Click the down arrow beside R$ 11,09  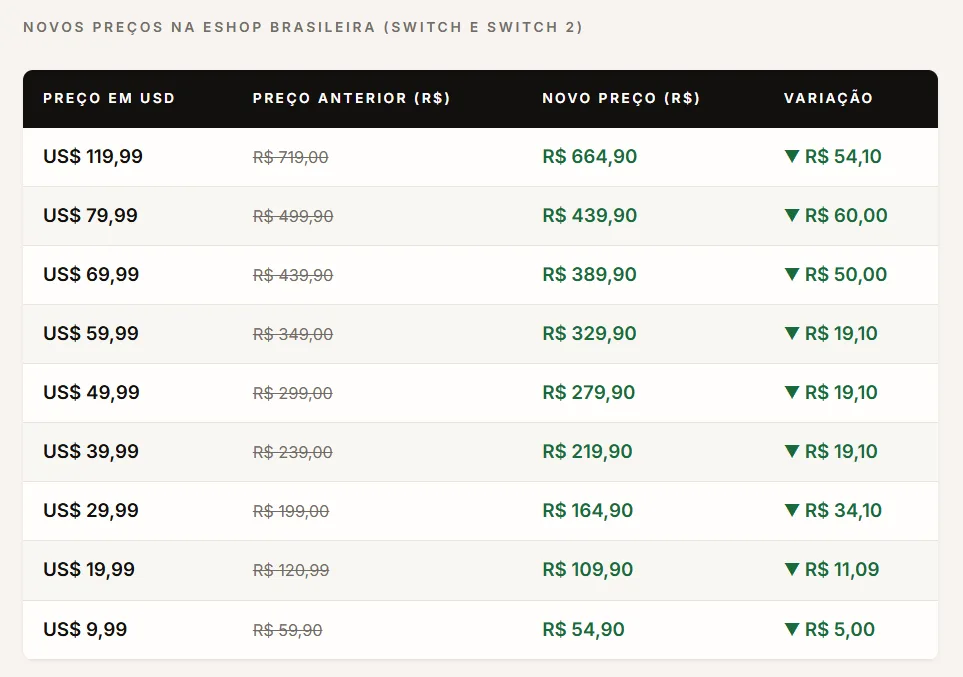tap(792, 569)
